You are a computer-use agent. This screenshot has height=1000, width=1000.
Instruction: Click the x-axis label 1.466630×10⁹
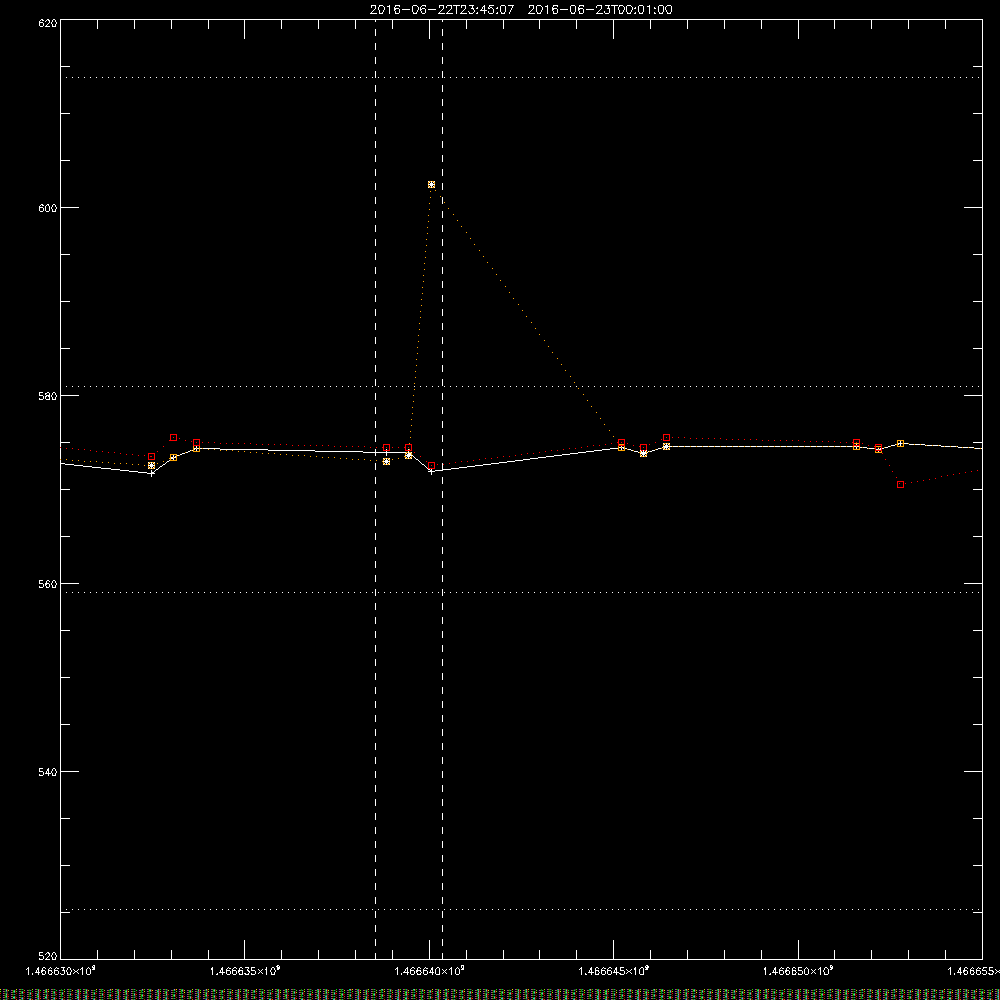(61, 971)
